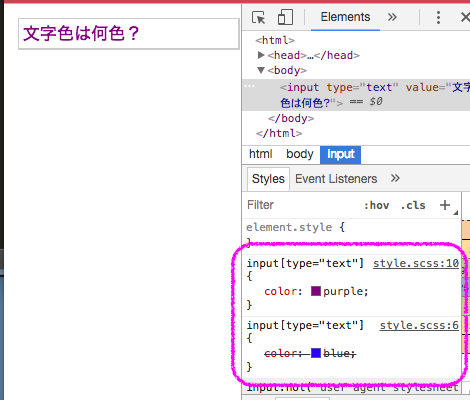470x400 pixels.
Task: Add new style rule plus icon
Action: point(445,205)
